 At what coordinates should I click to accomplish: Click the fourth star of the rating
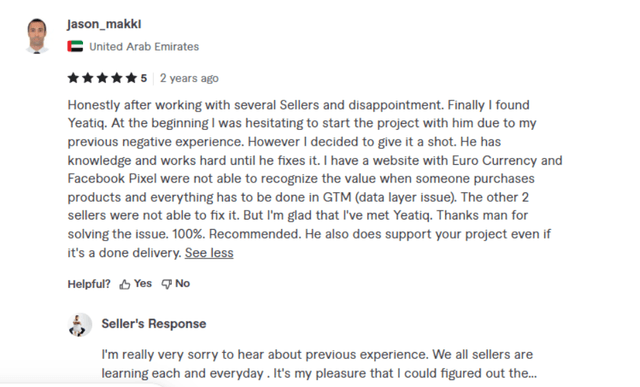117,78
